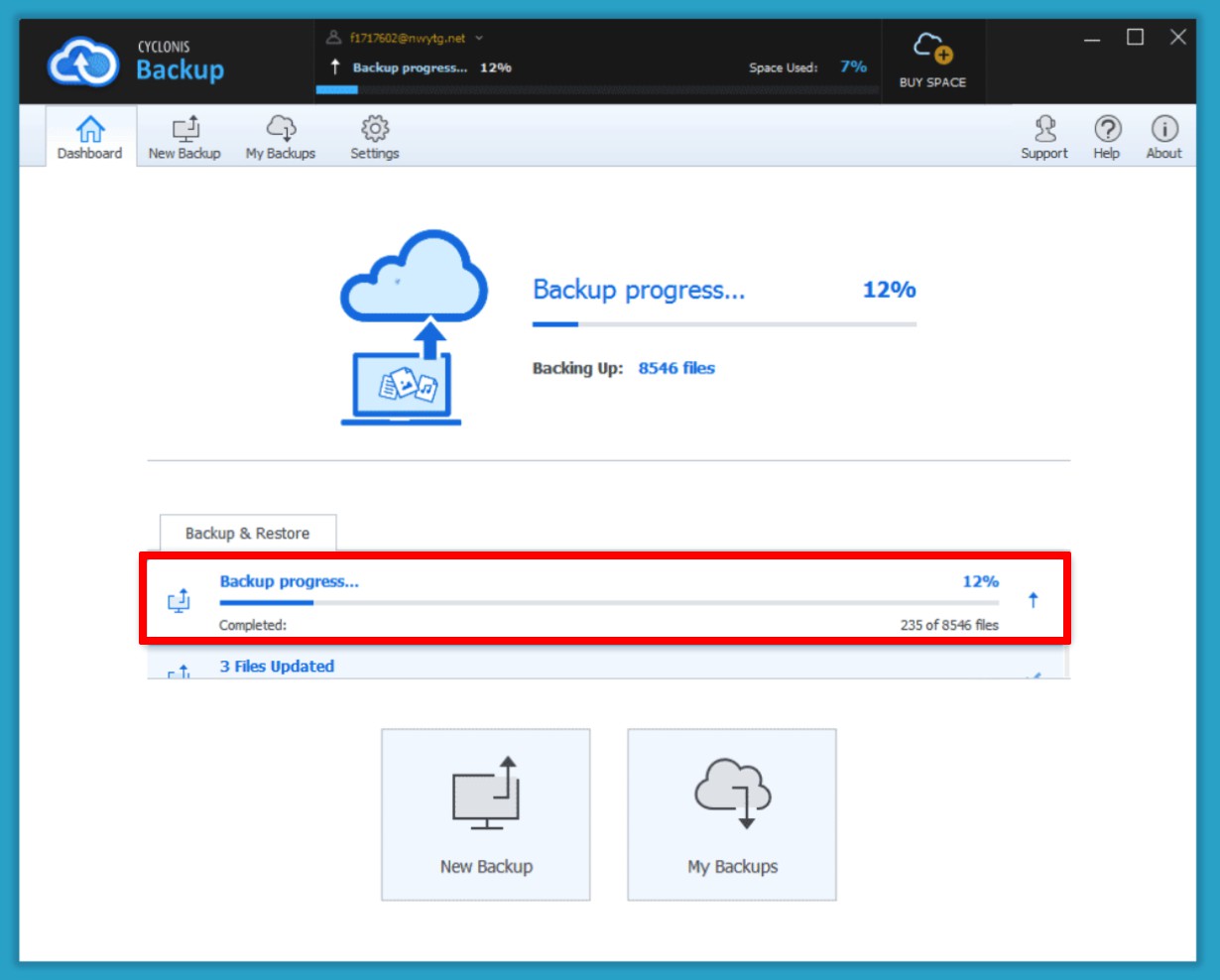Image resolution: width=1220 pixels, height=980 pixels.
Task: Open My Backups cloud toolbar icon
Action: click(281, 130)
